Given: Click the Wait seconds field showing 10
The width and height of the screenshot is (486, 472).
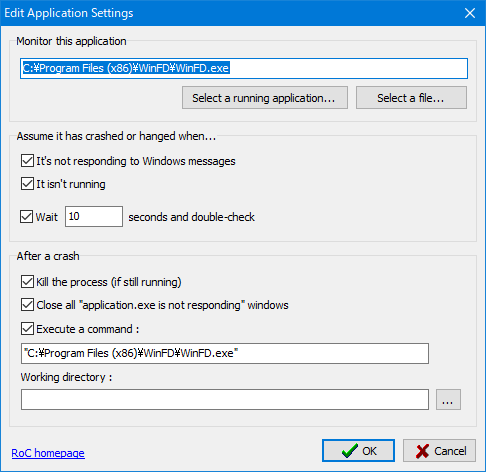Looking at the screenshot, I should click(x=94, y=216).
